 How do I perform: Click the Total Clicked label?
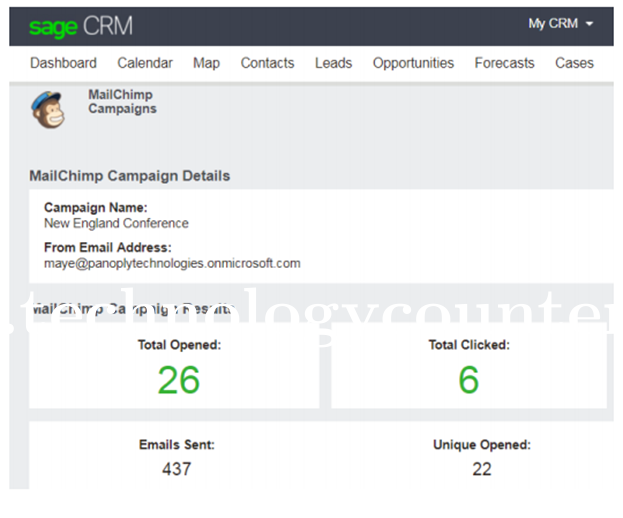pos(469,345)
